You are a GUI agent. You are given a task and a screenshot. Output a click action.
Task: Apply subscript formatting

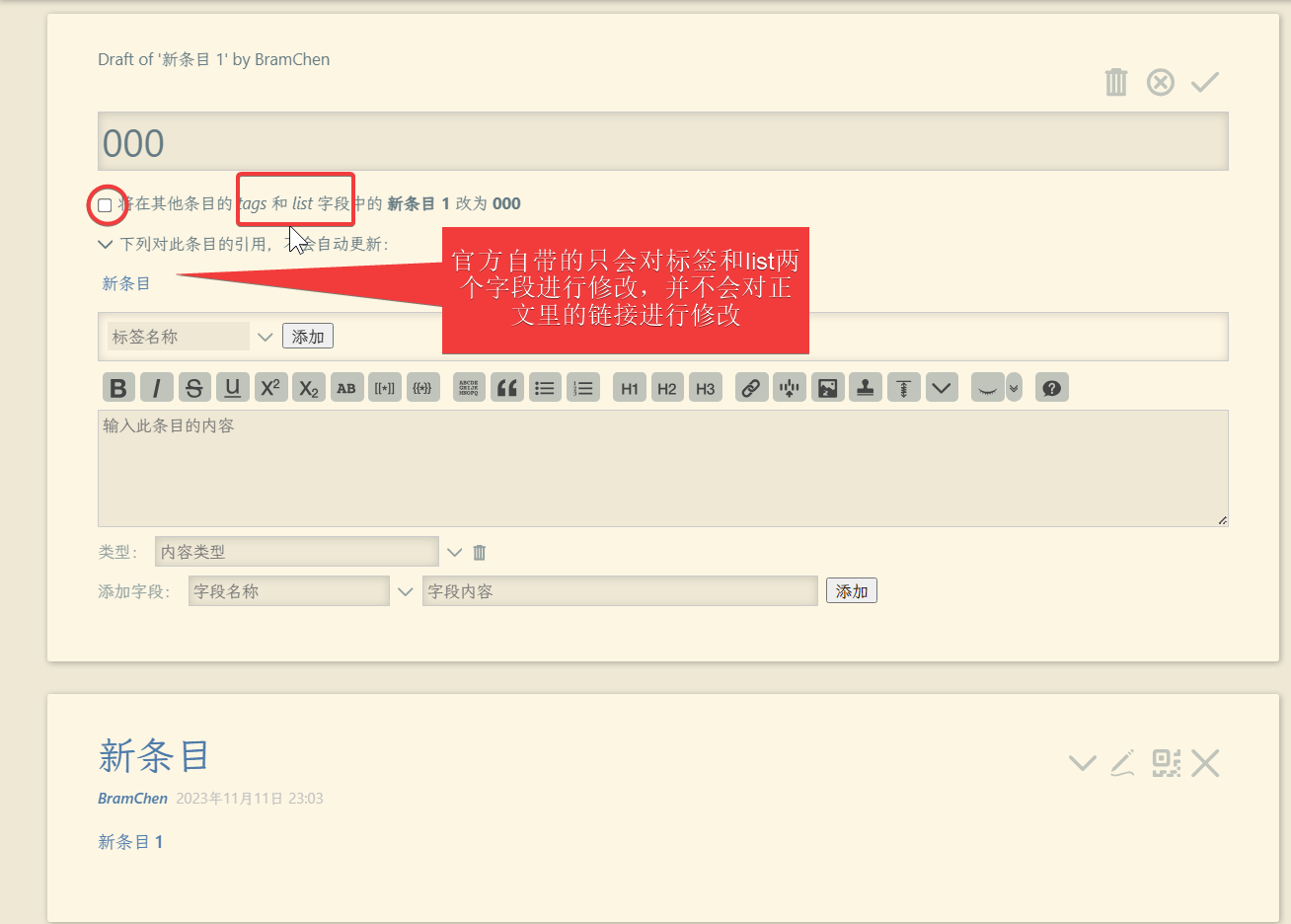(x=308, y=388)
